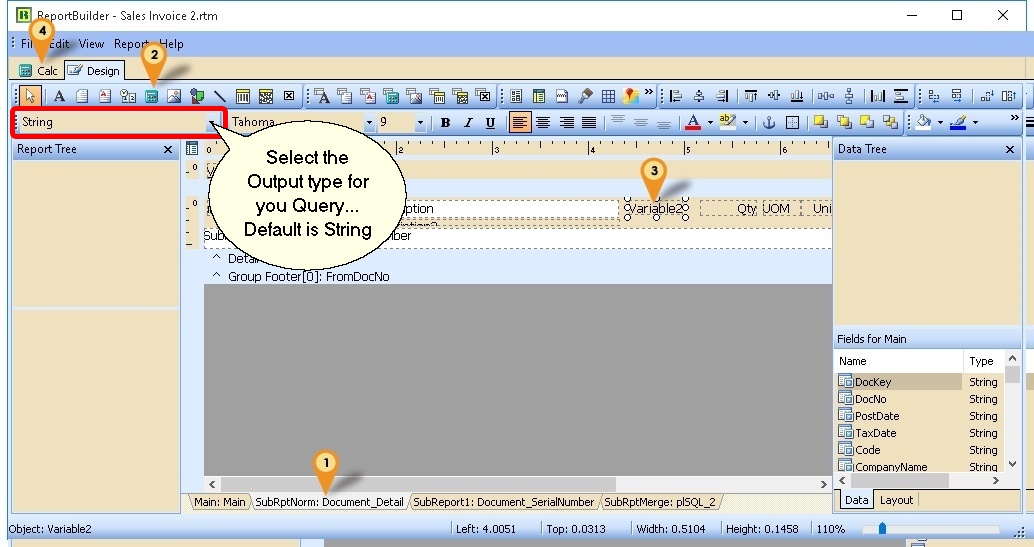The height and width of the screenshot is (547, 1034).
Task: Select the arrow pointer tool
Action: [x=30, y=96]
